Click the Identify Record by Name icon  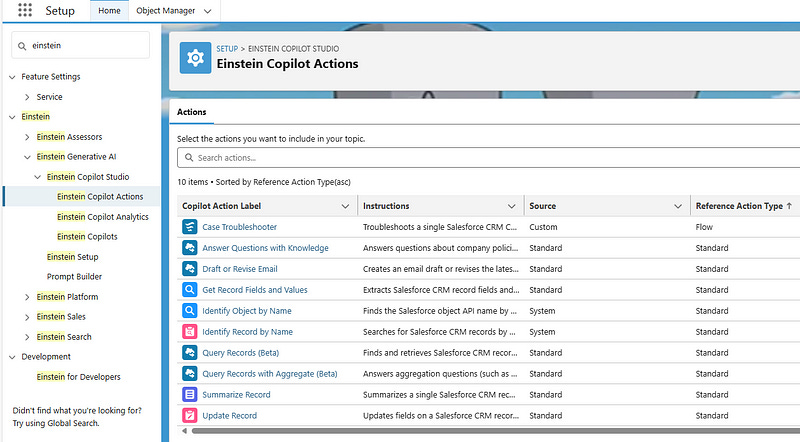click(190, 331)
